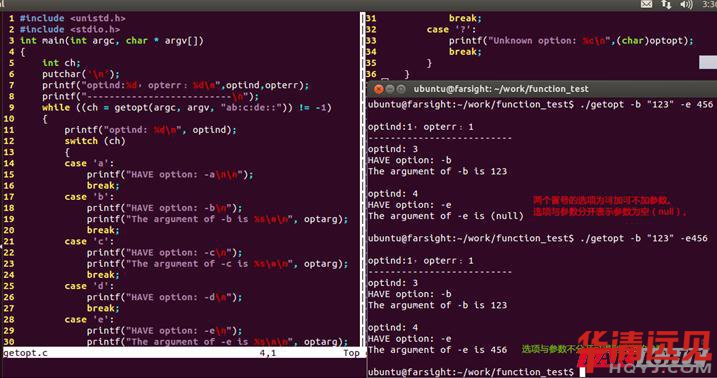This screenshot has height=378, width=717.
Task: Click the ./getopt -b "123" -e456 command
Action: point(644,238)
